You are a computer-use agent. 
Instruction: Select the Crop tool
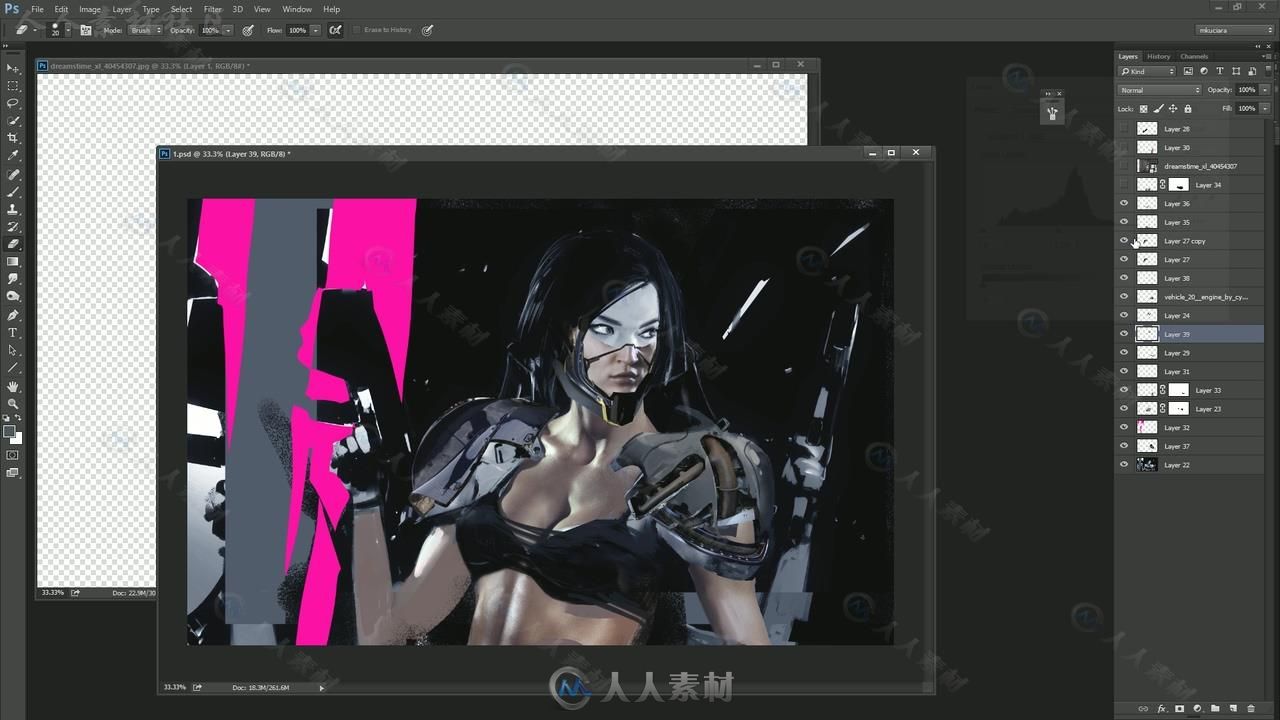click(13, 138)
